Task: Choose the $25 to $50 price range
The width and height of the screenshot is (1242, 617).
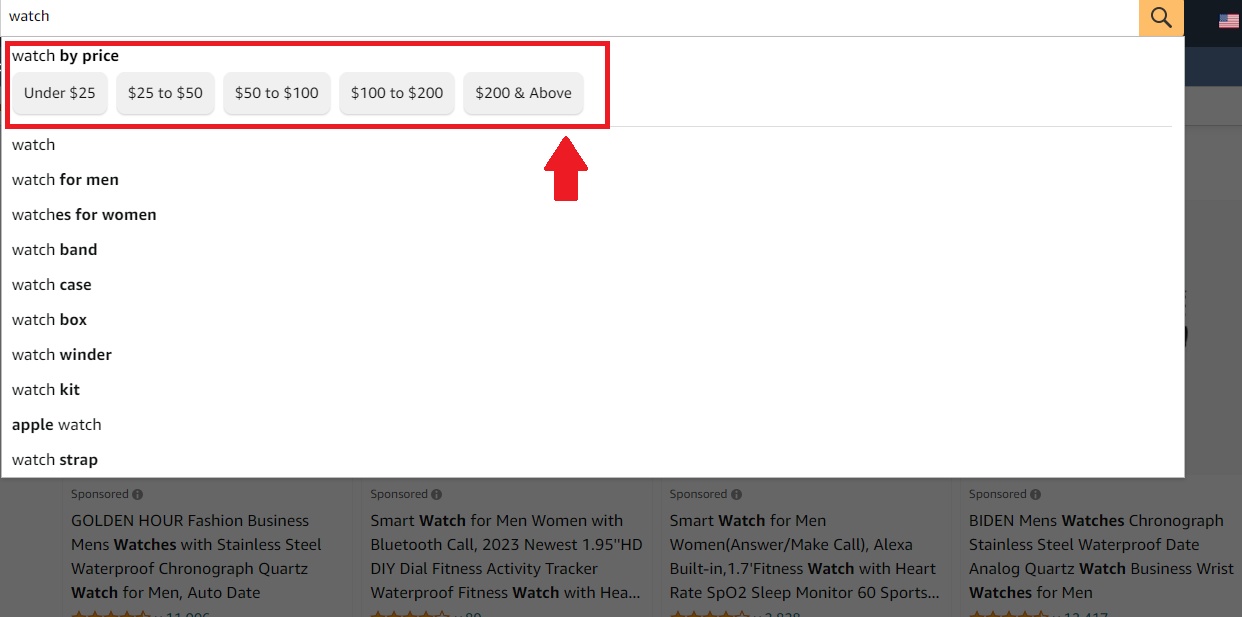Action: (165, 93)
